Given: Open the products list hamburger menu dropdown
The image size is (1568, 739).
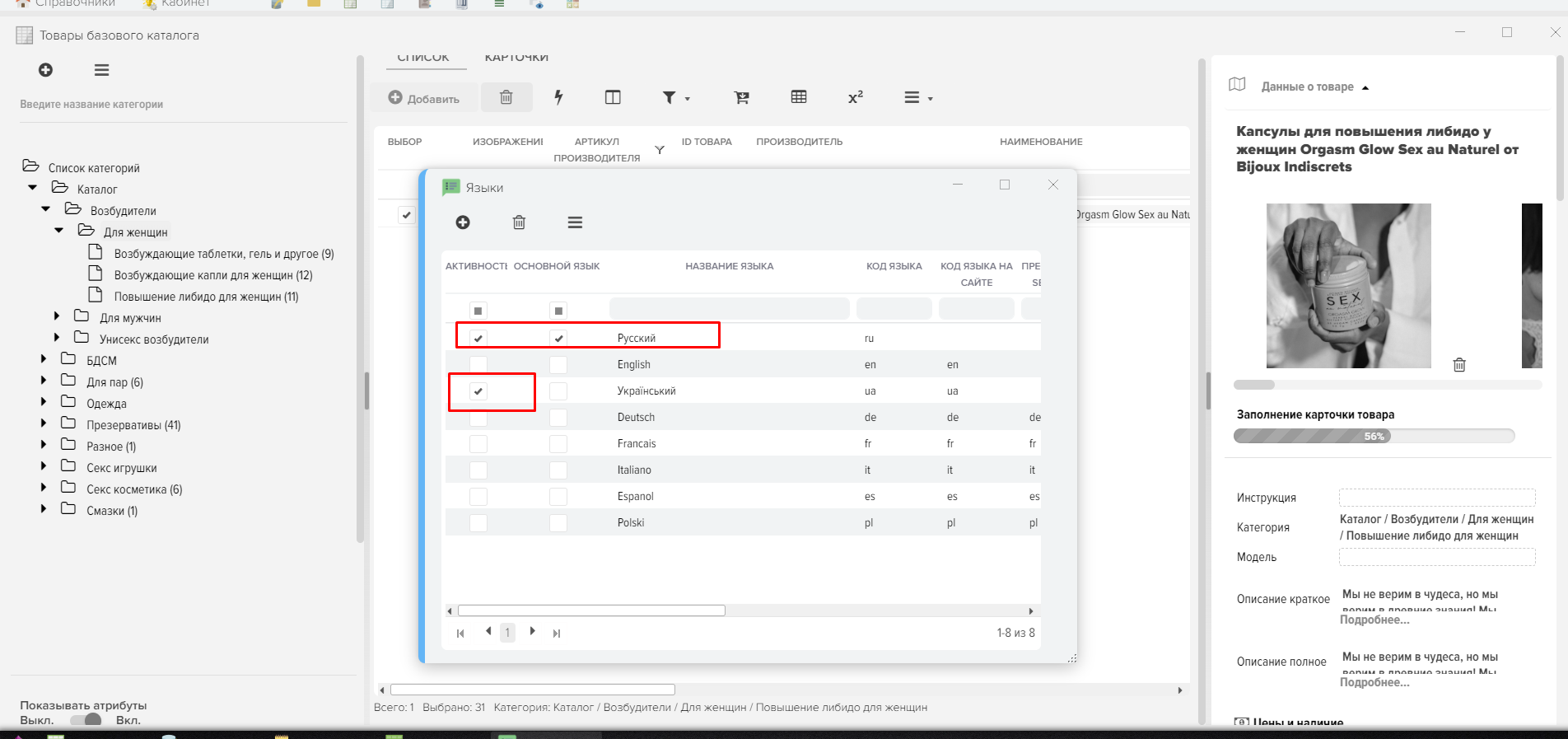Looking at the screenshot, I should click(918, 97).
